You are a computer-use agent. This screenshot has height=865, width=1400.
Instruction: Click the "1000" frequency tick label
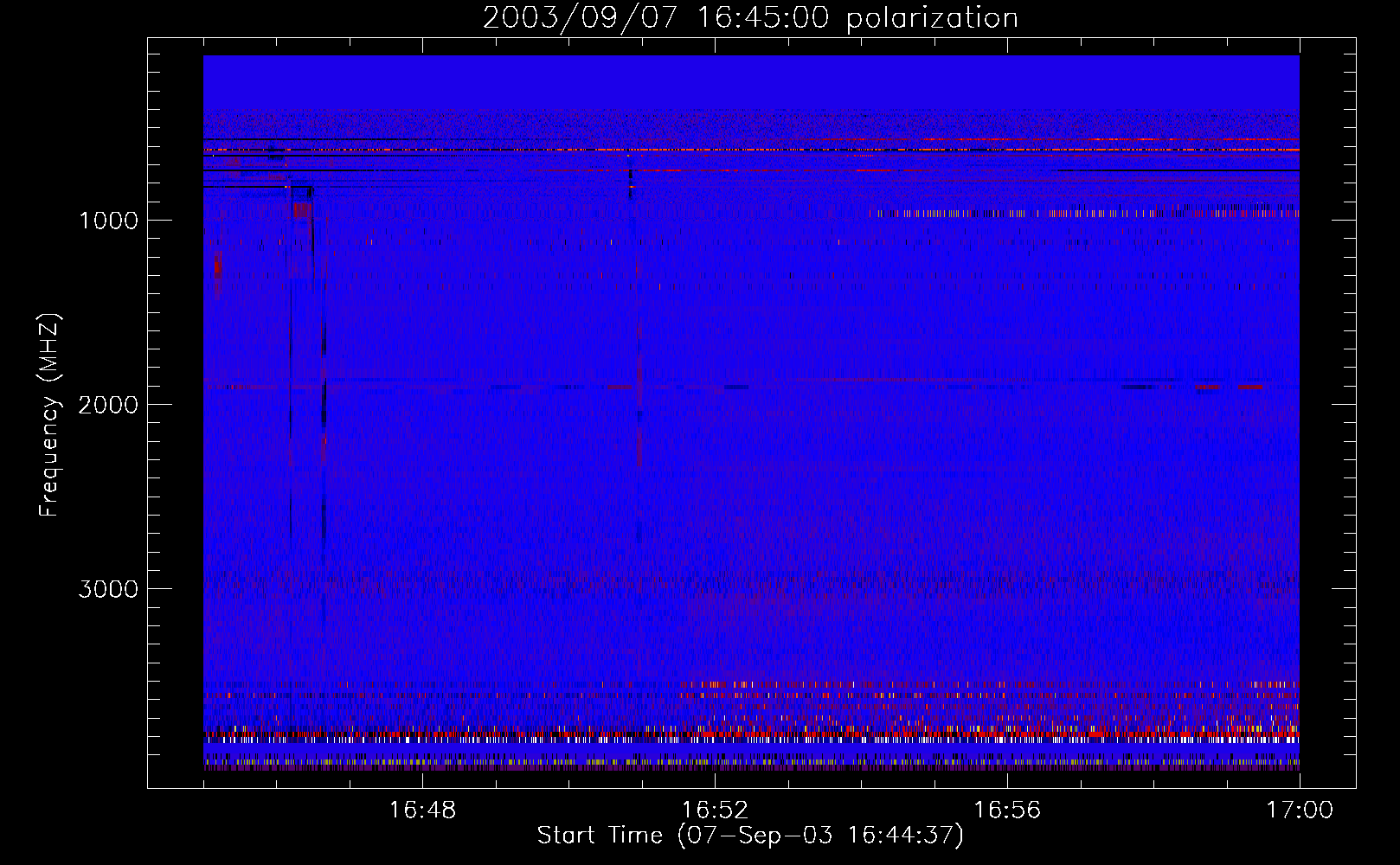point(108,221)
